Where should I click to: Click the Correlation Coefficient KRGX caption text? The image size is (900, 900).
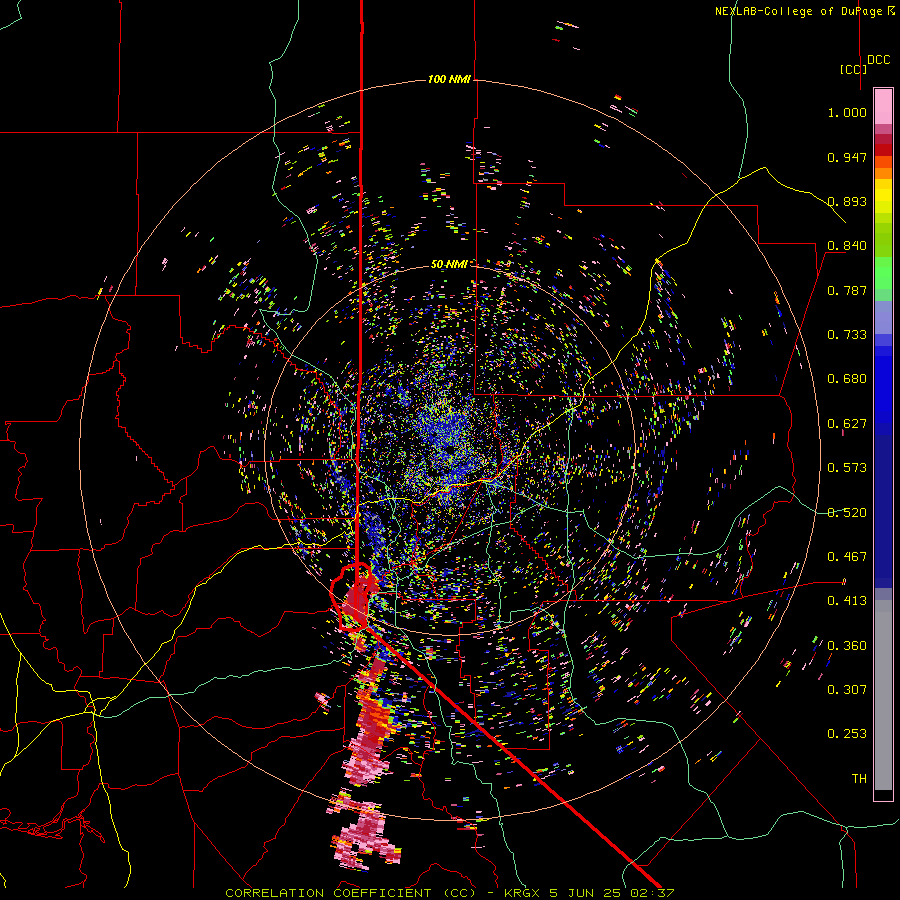[449, 893]
